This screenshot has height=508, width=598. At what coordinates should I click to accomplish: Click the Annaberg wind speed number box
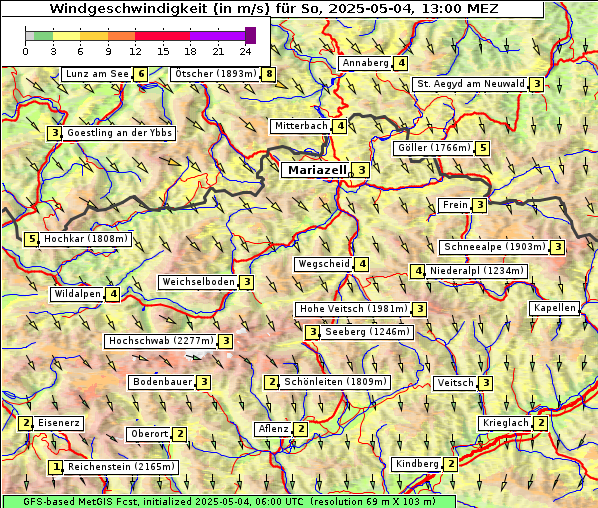coord(401,63)
